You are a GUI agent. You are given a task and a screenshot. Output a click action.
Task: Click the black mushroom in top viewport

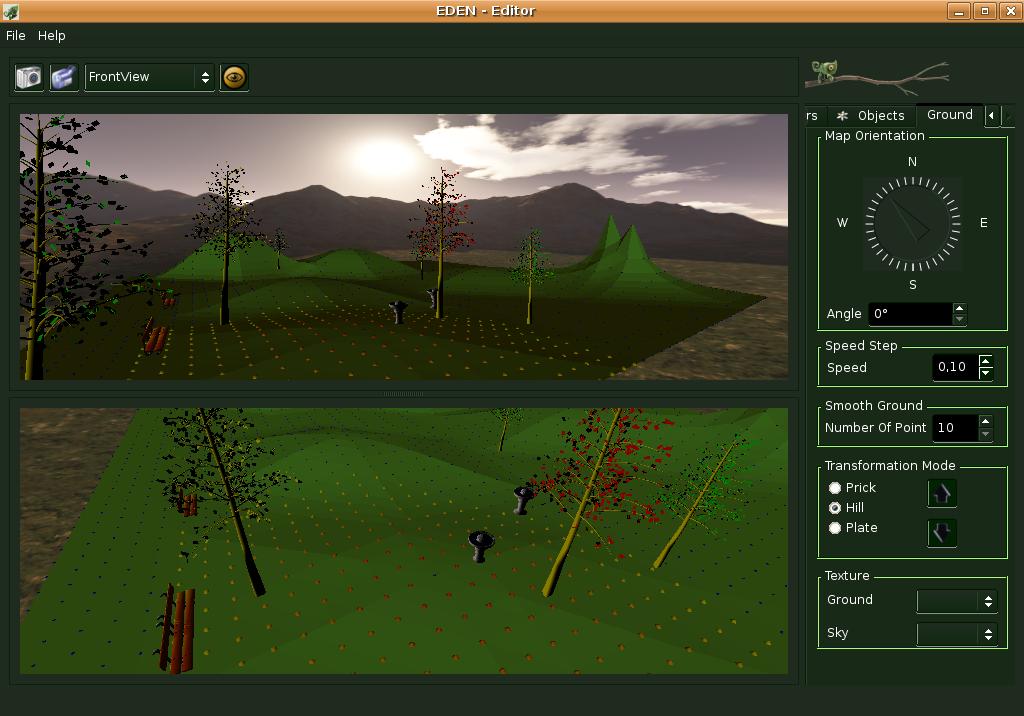coord(398,312)
